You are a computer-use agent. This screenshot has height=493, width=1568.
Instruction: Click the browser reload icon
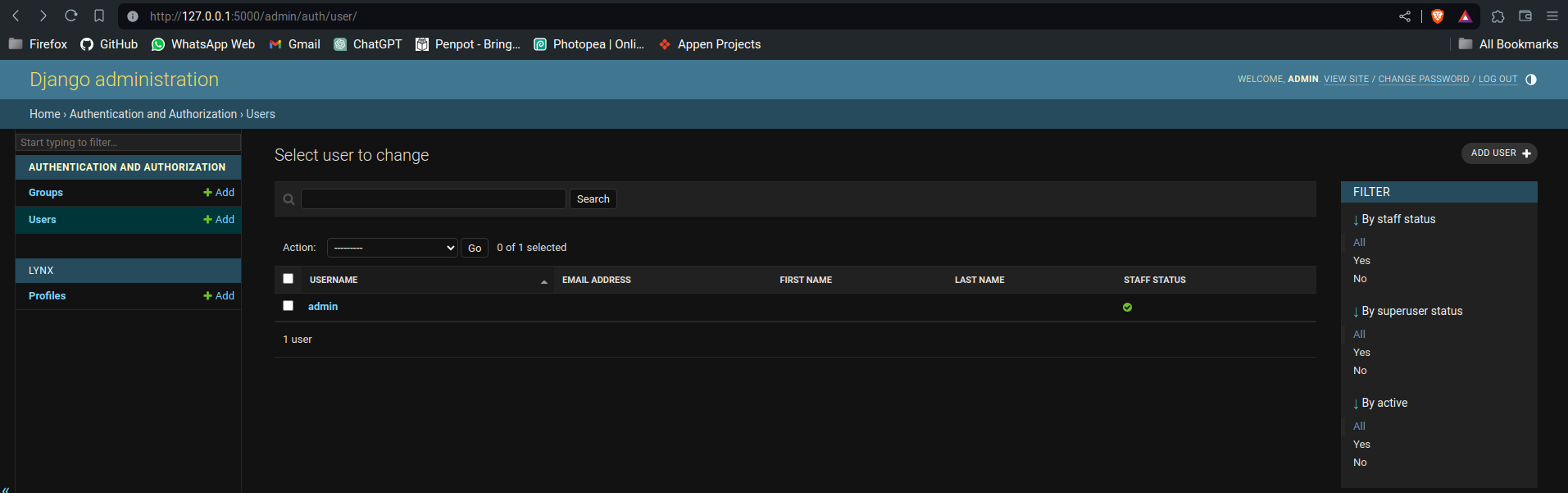[x=71, y=16]
